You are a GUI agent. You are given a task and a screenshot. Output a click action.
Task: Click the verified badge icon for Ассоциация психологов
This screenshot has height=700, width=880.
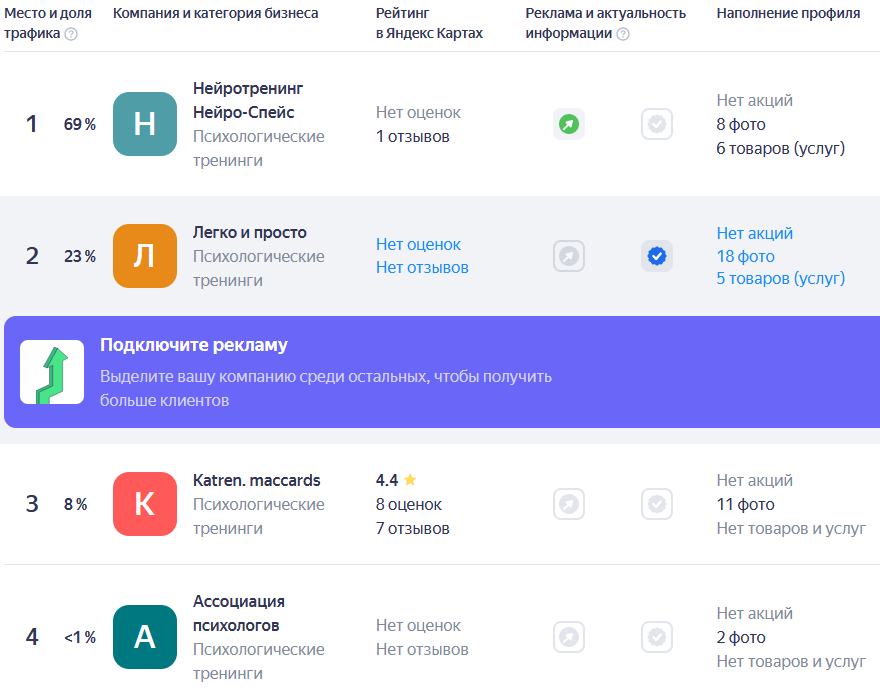tap(657, 637)
